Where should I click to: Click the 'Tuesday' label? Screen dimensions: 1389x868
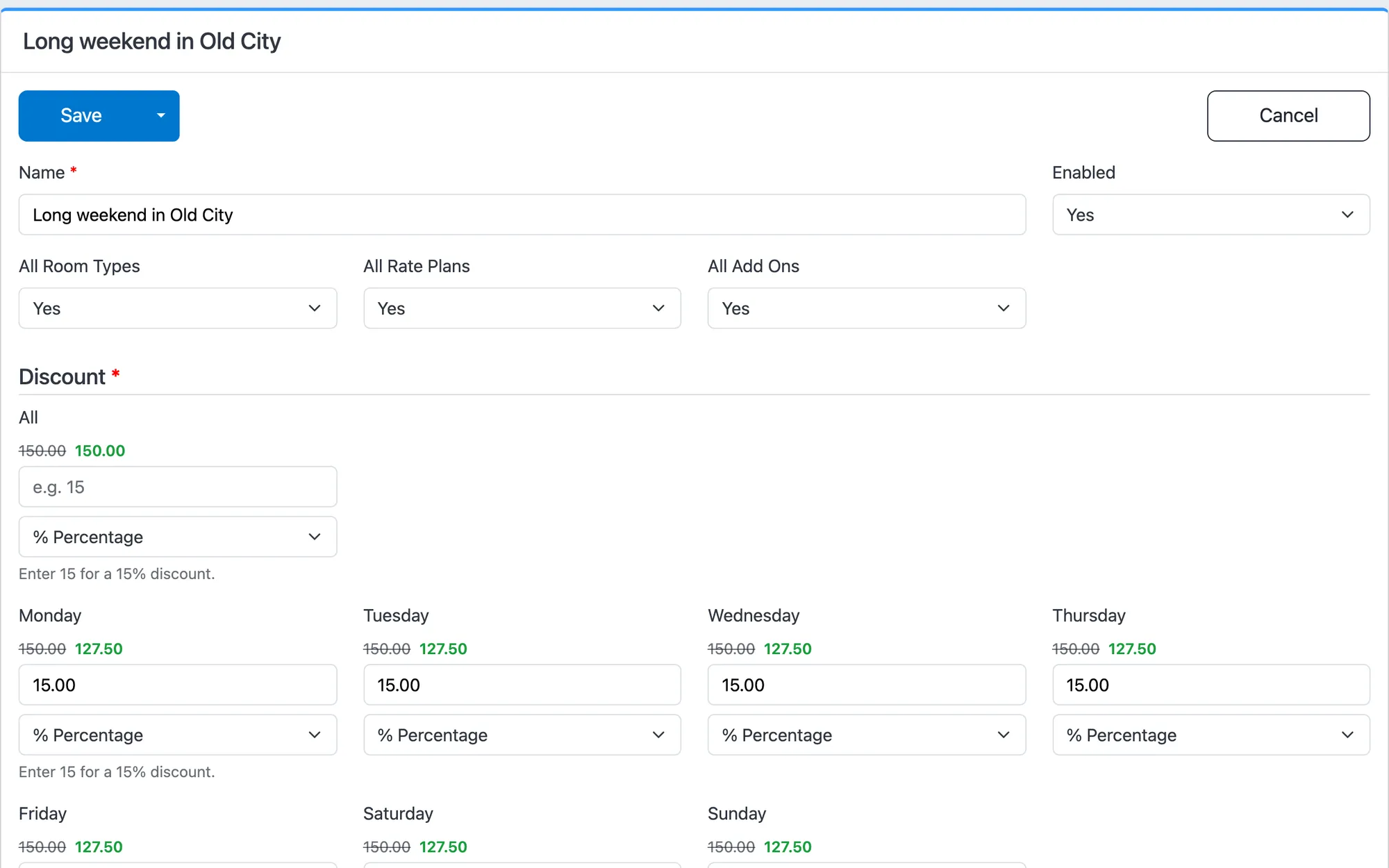pos(396,615)
